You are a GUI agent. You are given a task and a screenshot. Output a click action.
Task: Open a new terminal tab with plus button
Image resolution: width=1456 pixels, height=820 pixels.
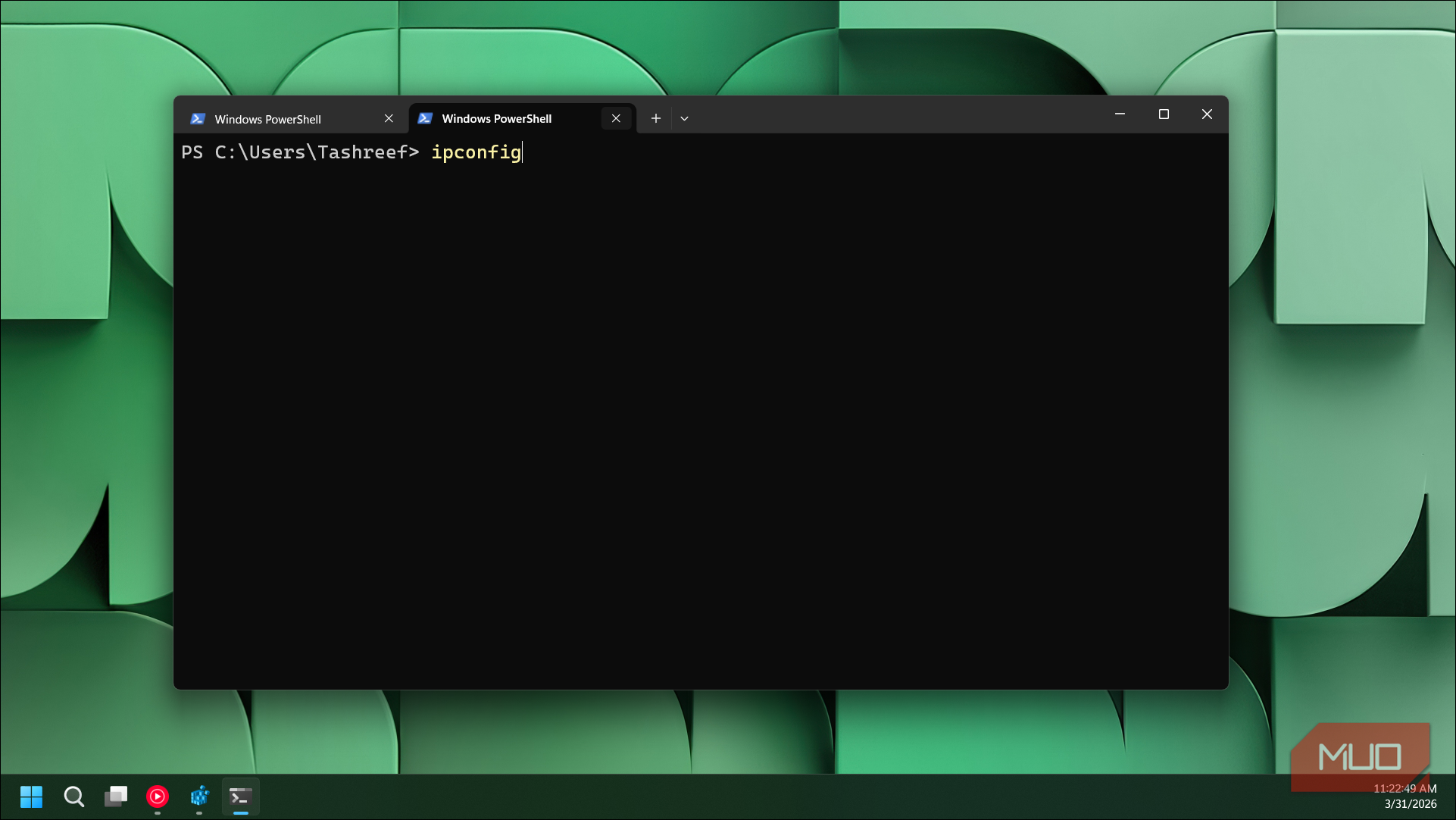(656, 118)
